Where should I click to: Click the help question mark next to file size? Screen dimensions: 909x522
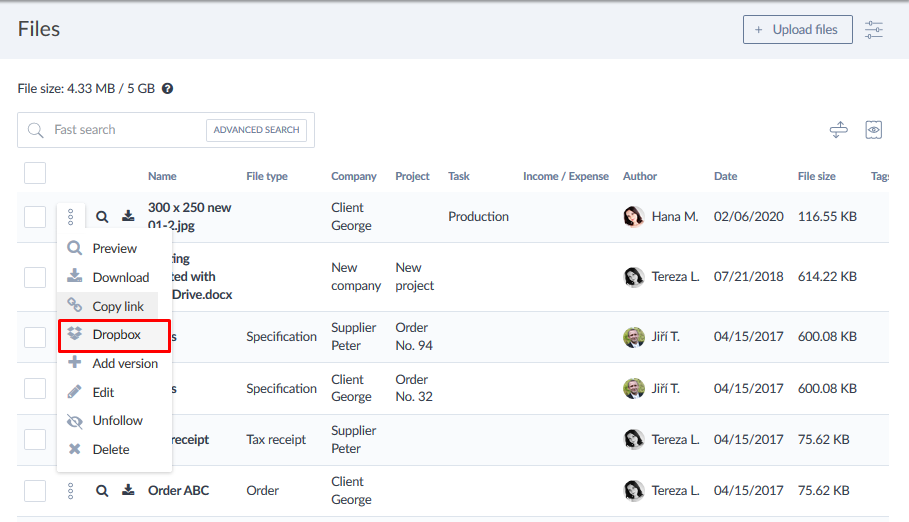[168, 89]
